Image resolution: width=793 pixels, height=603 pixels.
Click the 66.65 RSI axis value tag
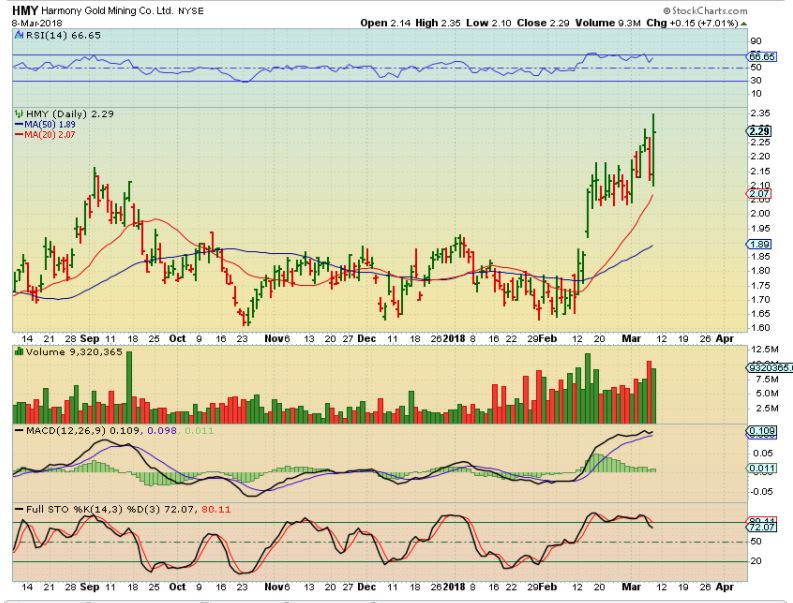click(x=763, y=57)
